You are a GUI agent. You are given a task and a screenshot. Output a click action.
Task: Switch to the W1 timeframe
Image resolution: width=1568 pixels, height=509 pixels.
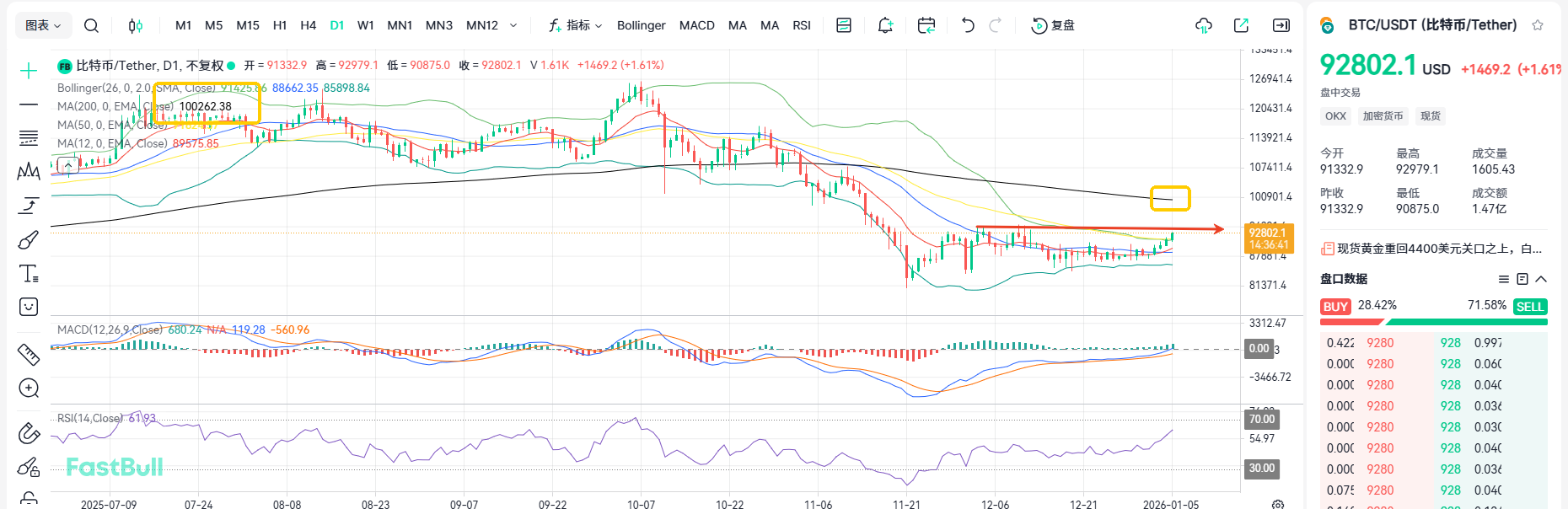coord(365,26)
